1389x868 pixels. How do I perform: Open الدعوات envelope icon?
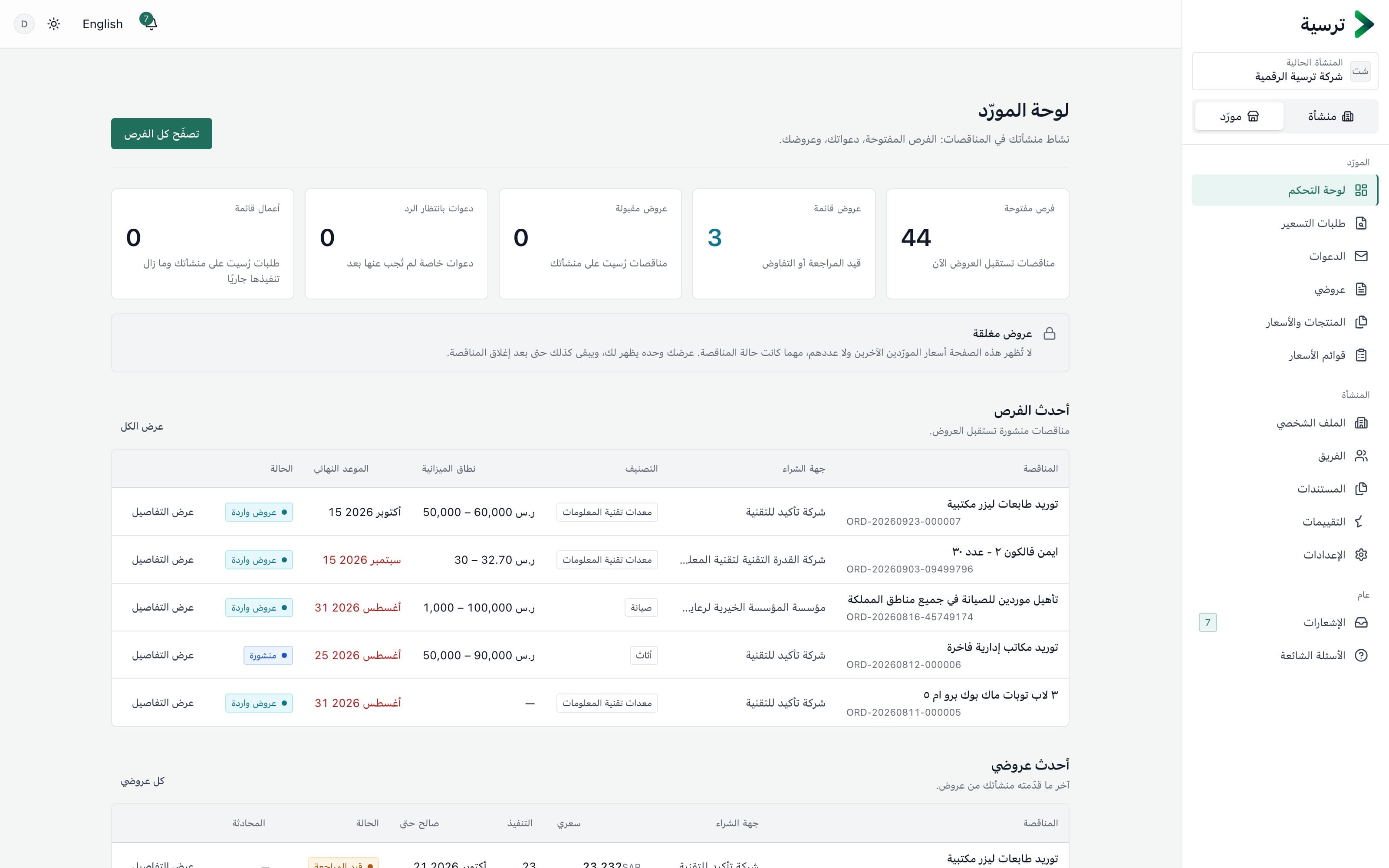point(1361,256)
